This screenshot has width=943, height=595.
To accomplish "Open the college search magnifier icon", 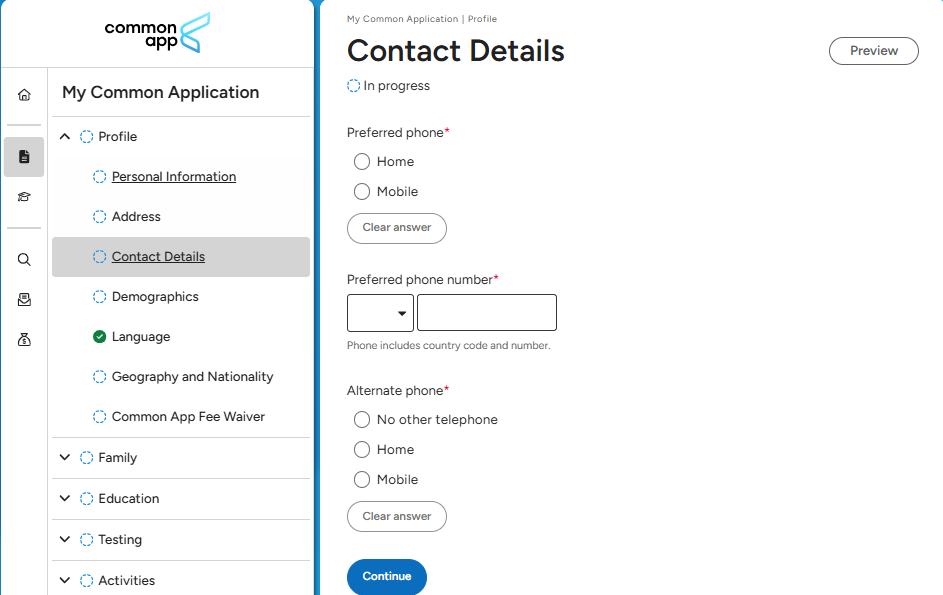I will (x=24, y=260).
